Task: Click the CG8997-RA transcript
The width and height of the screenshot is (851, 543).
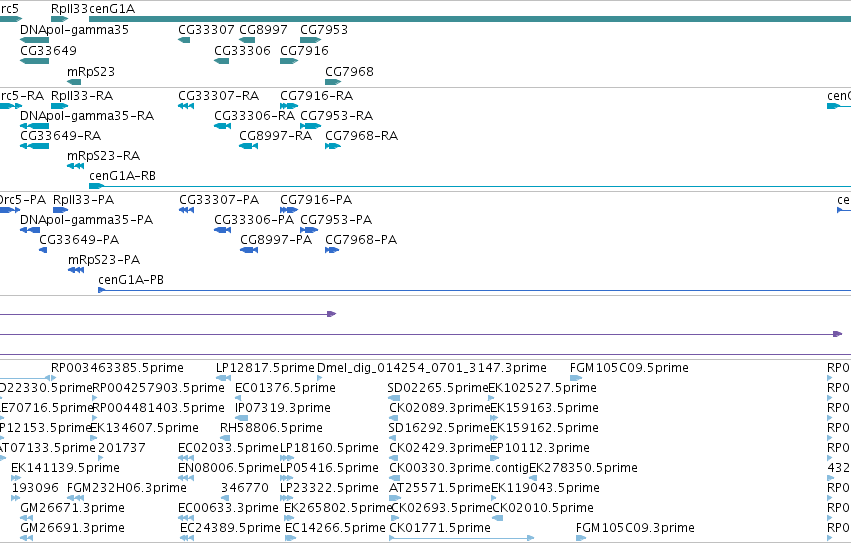Action: 248,146
